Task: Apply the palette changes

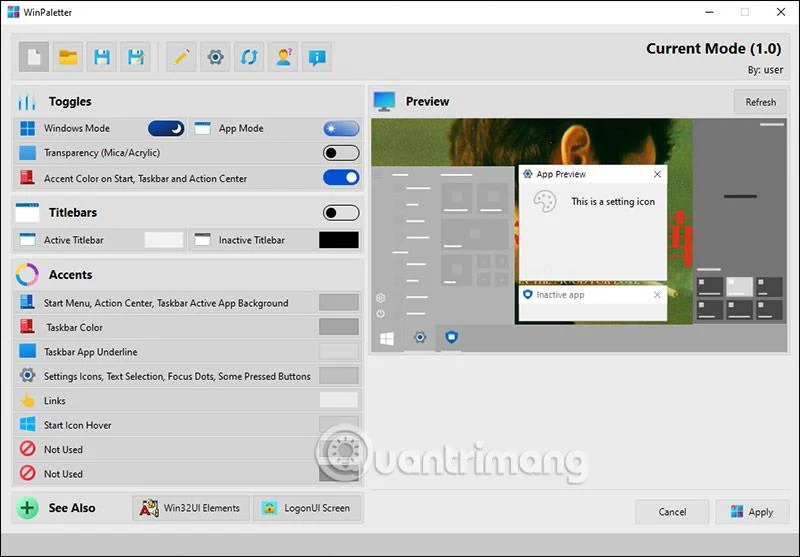Action: tap(752, 512)
